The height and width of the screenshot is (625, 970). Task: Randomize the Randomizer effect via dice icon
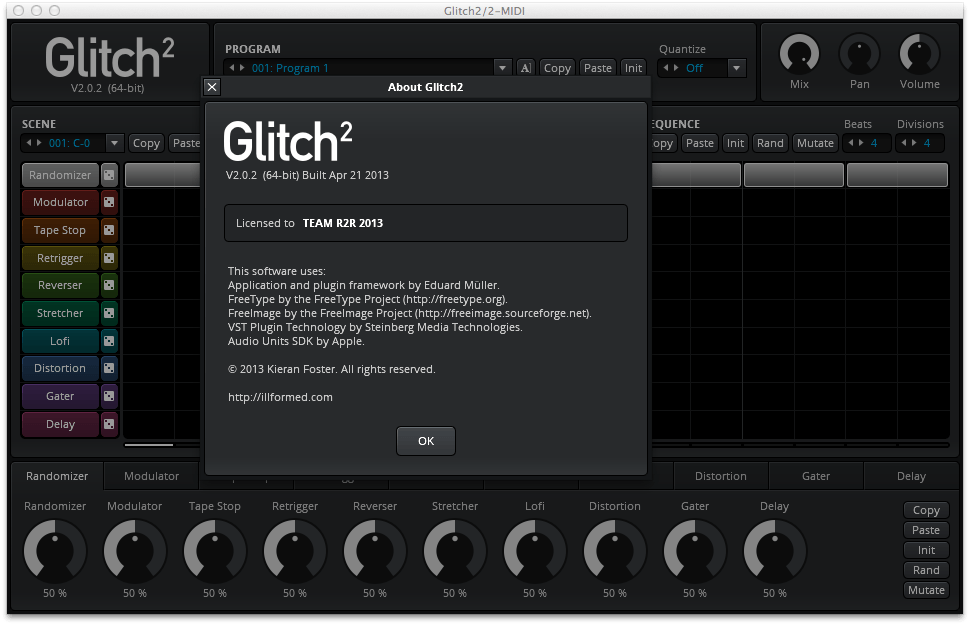click(x=109, y=175)
